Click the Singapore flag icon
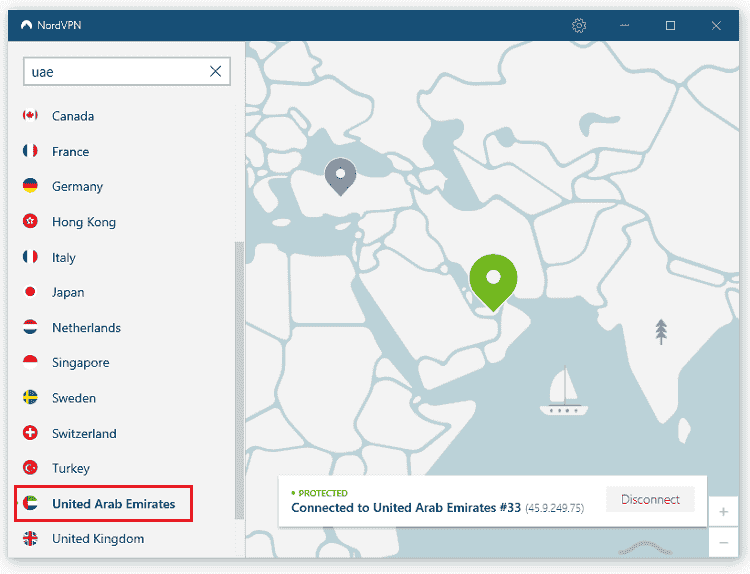750x574 pixels. tap(30, 362)
